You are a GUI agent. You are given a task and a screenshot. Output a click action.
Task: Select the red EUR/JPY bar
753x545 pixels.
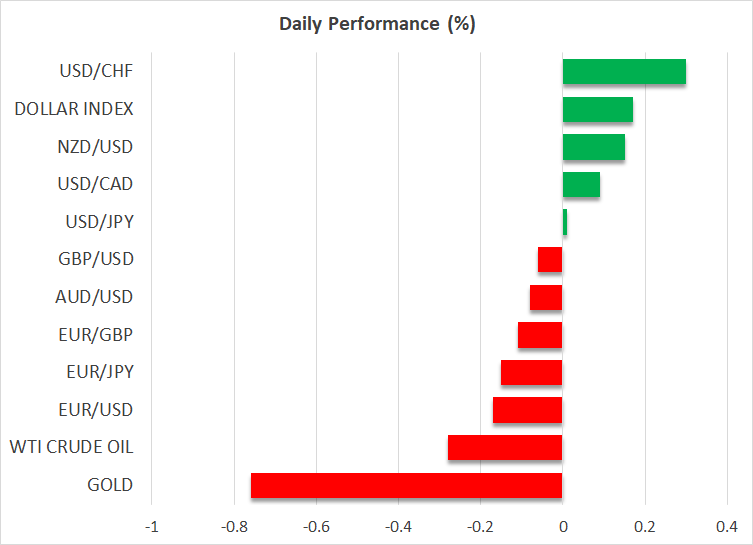coord(531,372)
